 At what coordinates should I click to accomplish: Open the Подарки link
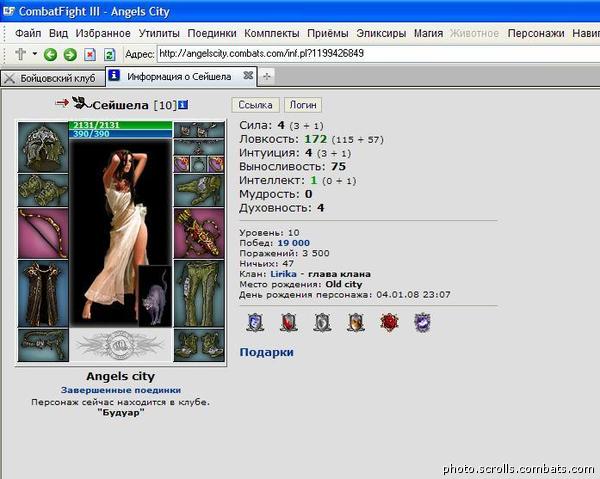pos(267,352)
